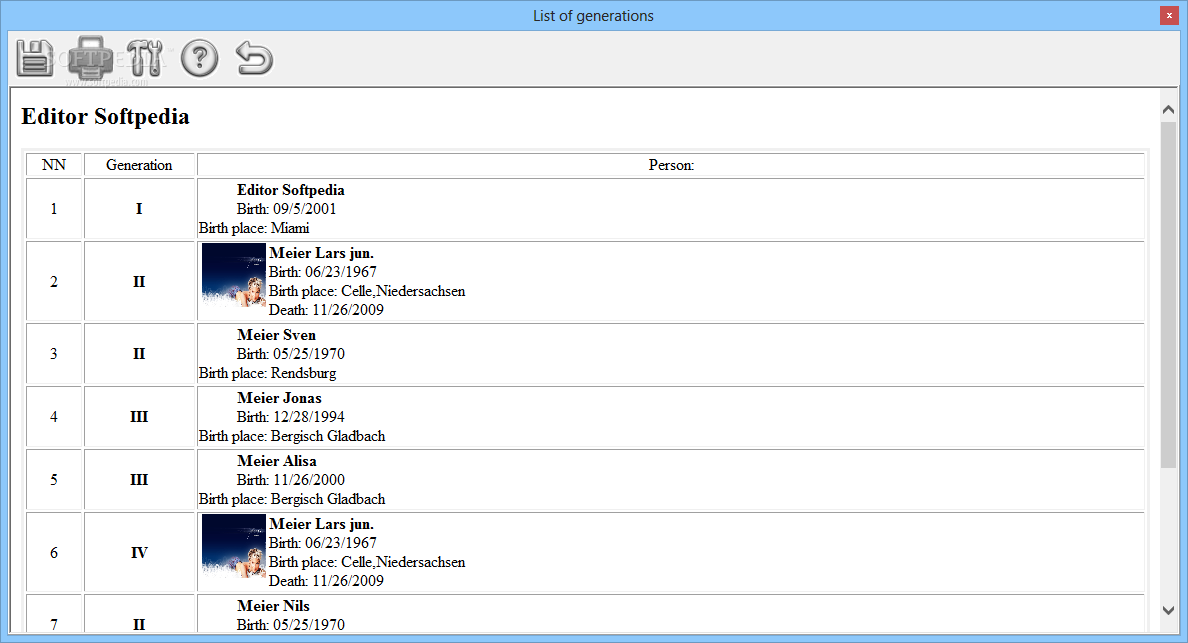
Task: Click 'Birth: 05/25/1970' under Meier Sven
Action: coord(291,354)
